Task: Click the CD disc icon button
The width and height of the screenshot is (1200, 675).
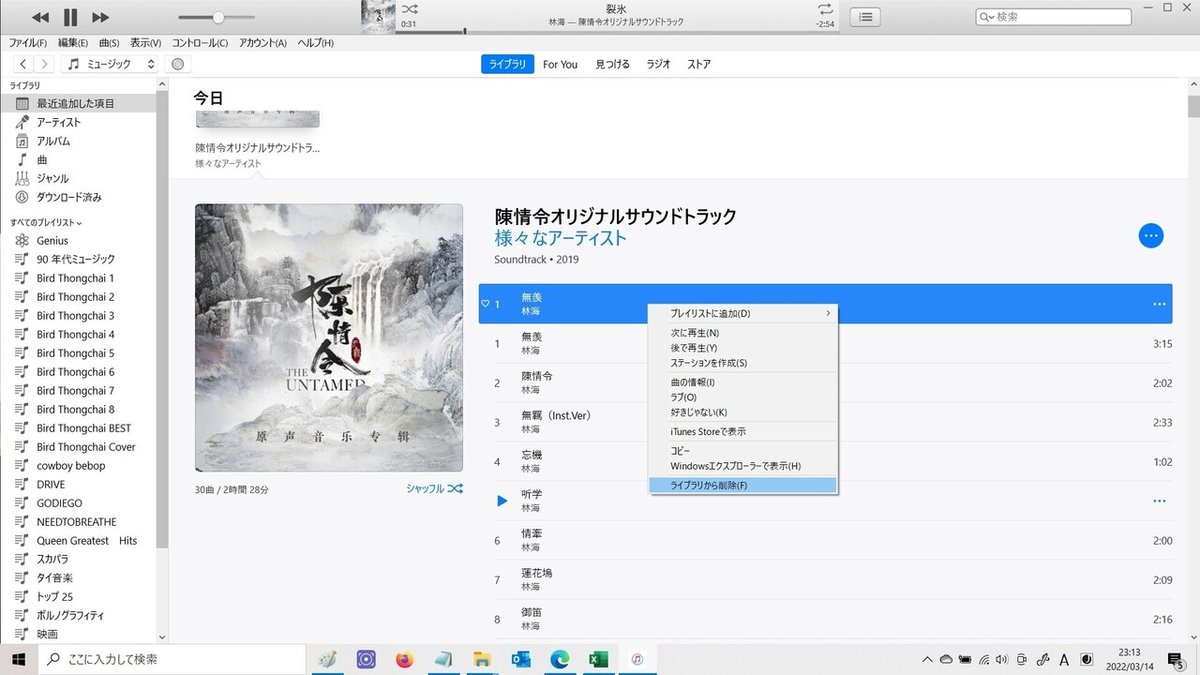Action: point(178,64)
